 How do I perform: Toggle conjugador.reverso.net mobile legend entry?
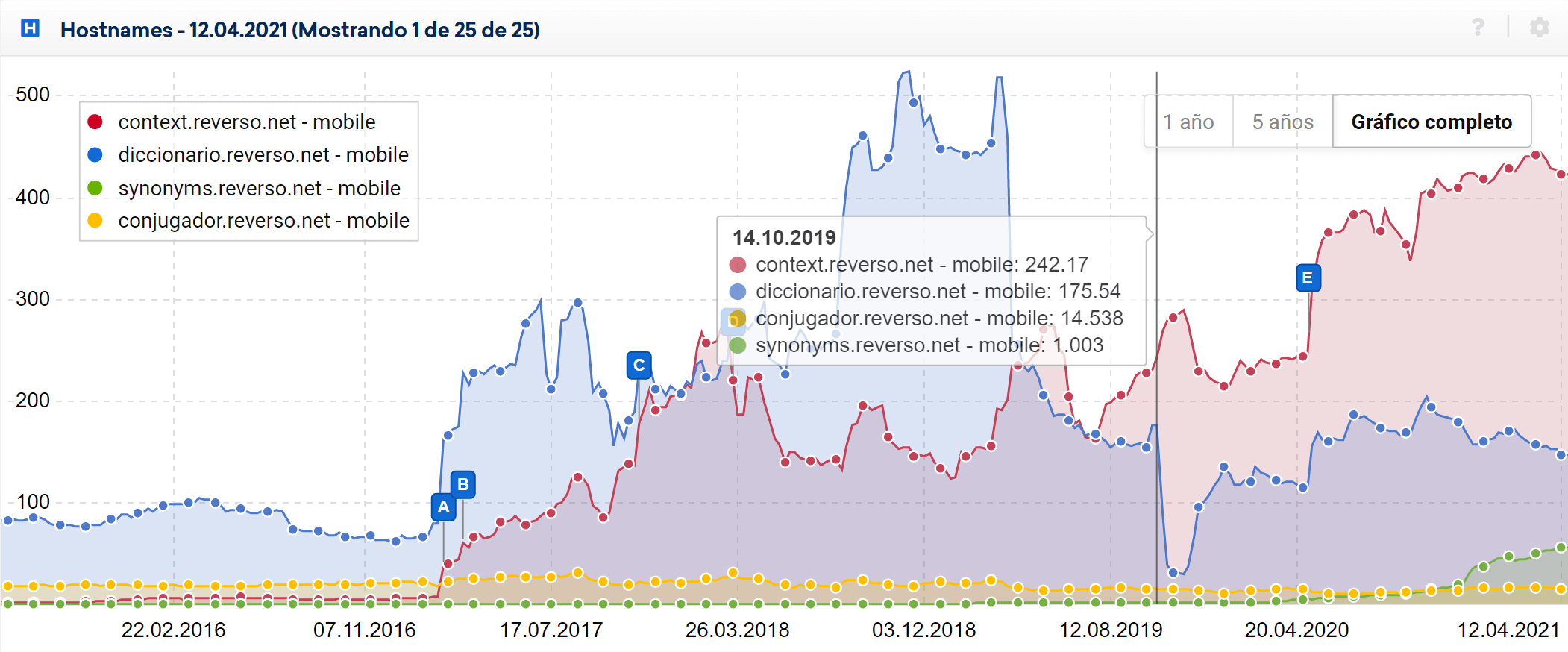[263, 221]
